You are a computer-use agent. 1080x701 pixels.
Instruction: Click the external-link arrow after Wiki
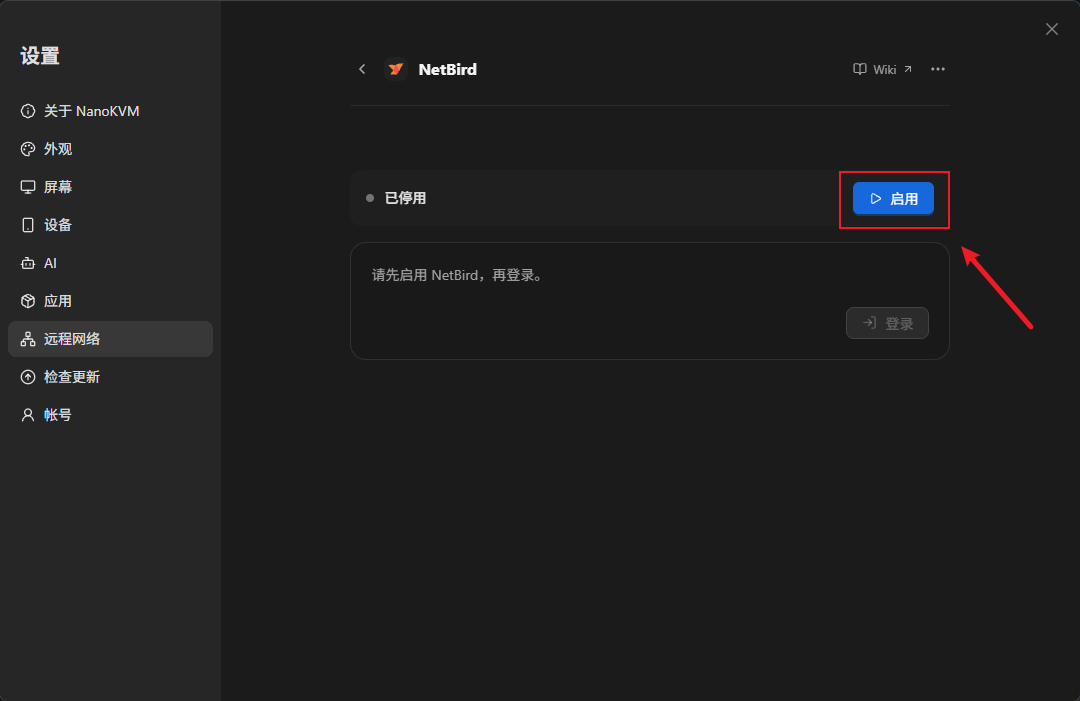tap(908, 69)
